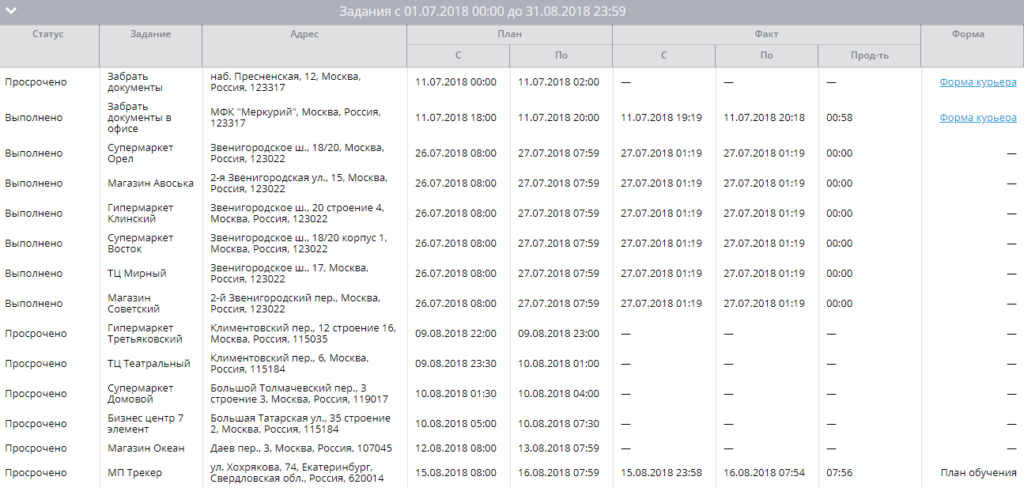Click plan end 10.08.2018 04:00
The width and height of the screenshot is (1024, 488).
pyautogui.click(x=558, y=394)
